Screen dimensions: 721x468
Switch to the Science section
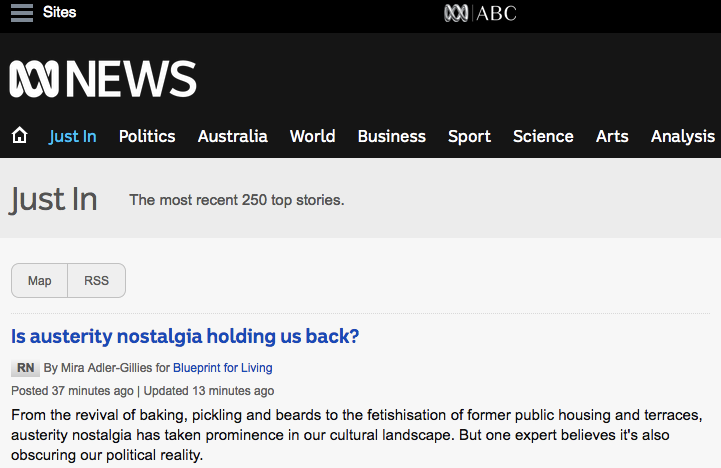tap(543, 137)
